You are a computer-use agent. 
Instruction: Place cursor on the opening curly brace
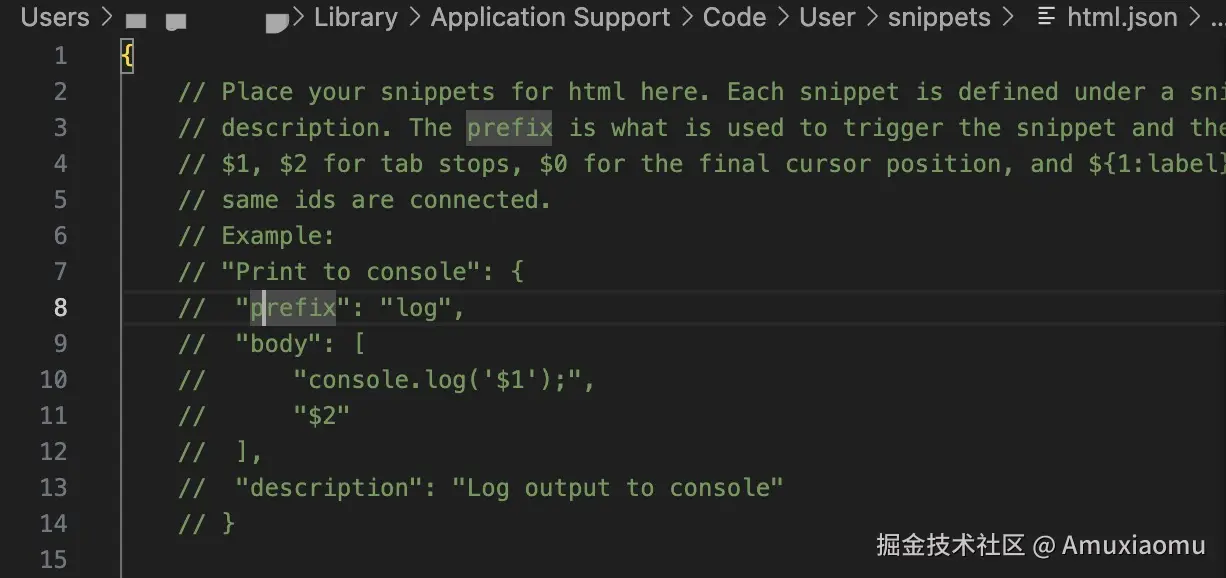pyautogui.click(x=127, y=55)
